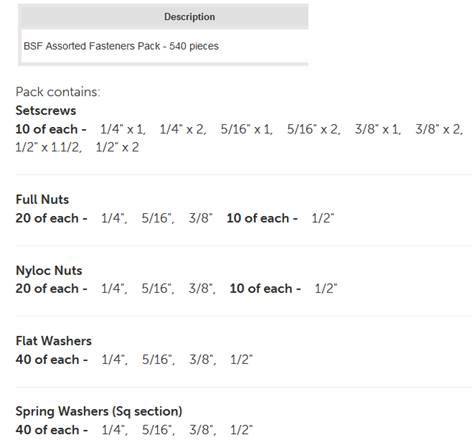Select the 5/16" x 2 setscrew size
This screenshot has width=472, height=445.
click(313, 129)
